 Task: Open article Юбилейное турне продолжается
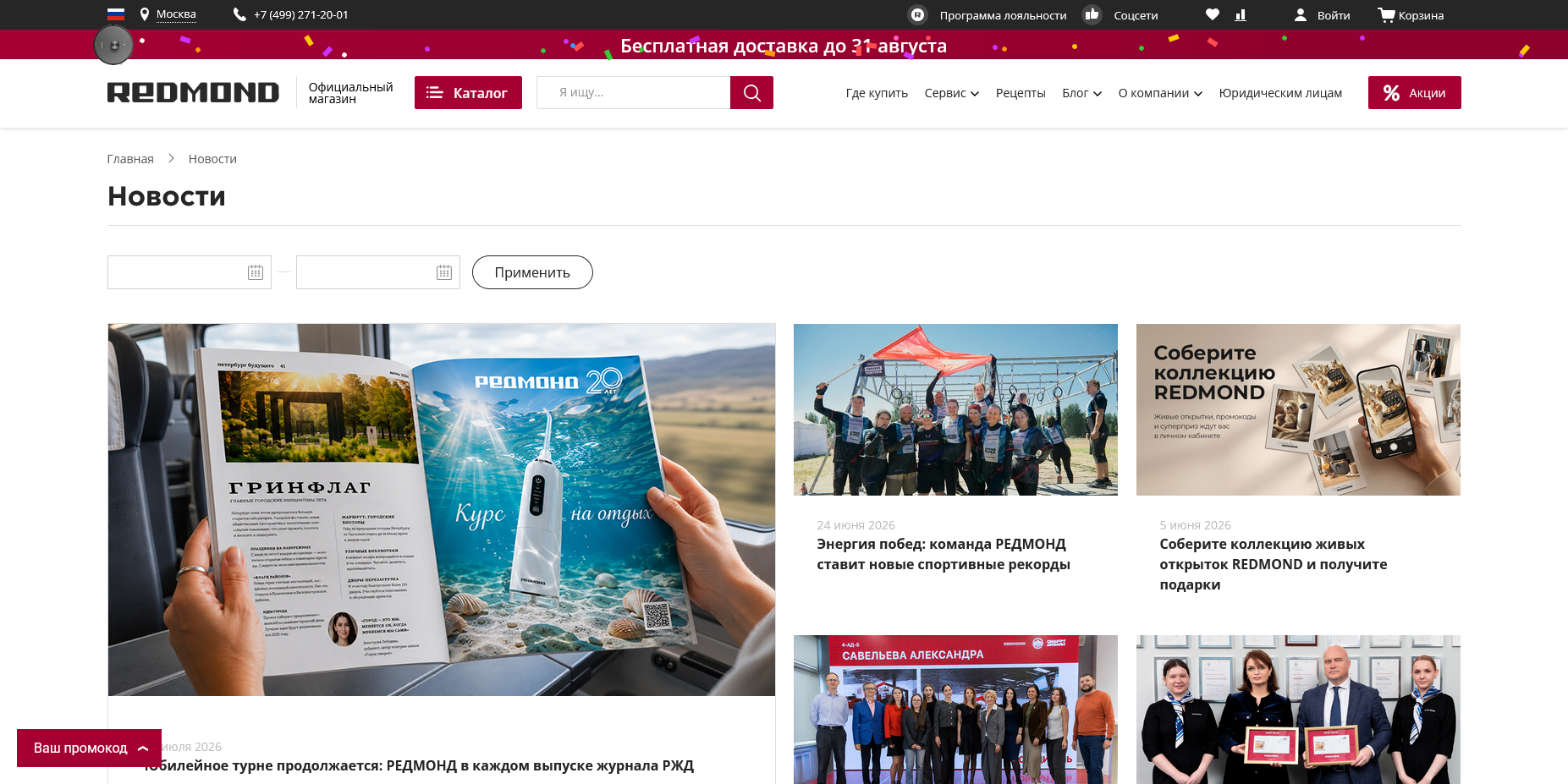tap(419, 765)
